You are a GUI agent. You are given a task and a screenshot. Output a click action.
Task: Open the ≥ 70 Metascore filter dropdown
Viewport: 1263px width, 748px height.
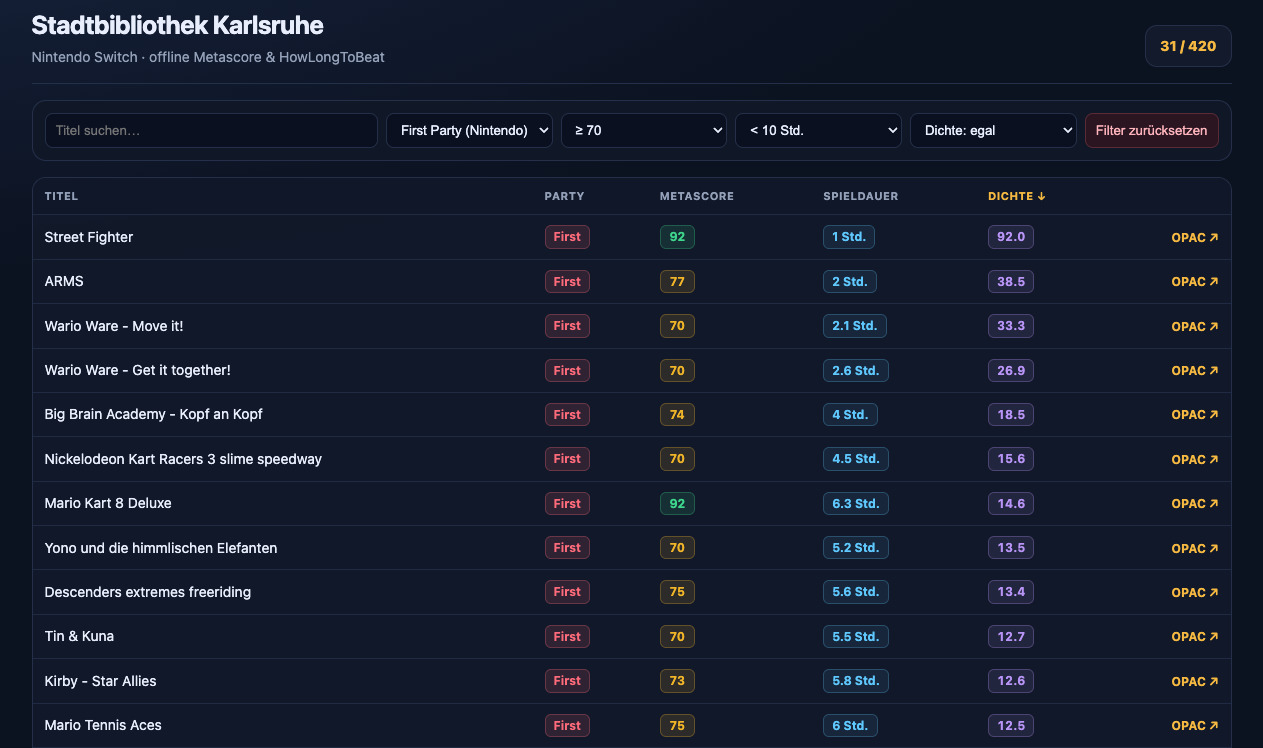coord(644,130)
